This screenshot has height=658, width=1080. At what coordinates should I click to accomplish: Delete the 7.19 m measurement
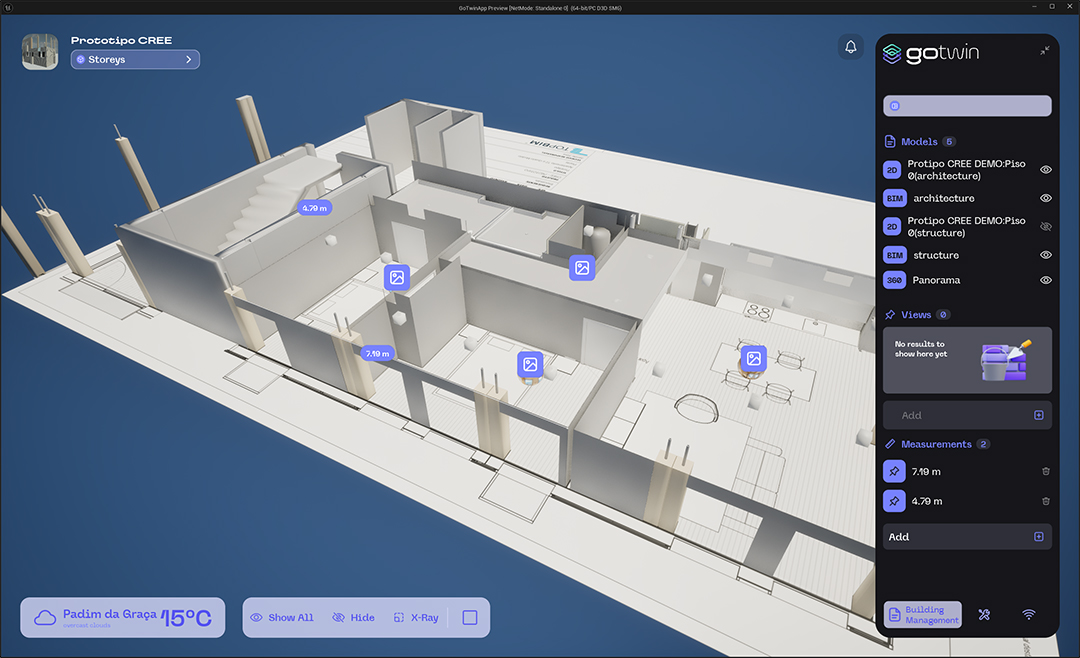pyautogui.click(x=1046, y=472)
